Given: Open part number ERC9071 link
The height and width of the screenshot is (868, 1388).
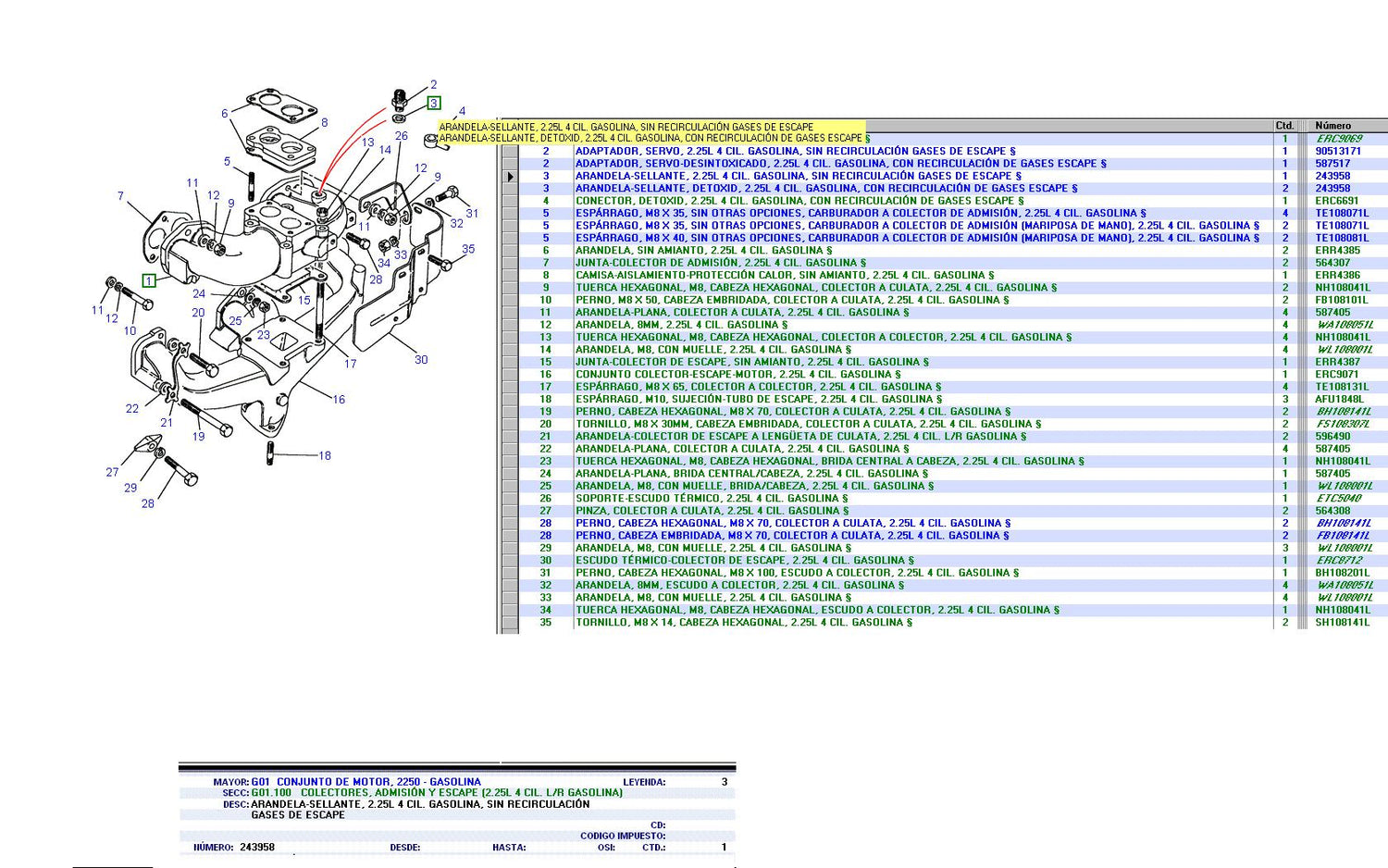Looking at the screenshot, I should [1336, 375].
